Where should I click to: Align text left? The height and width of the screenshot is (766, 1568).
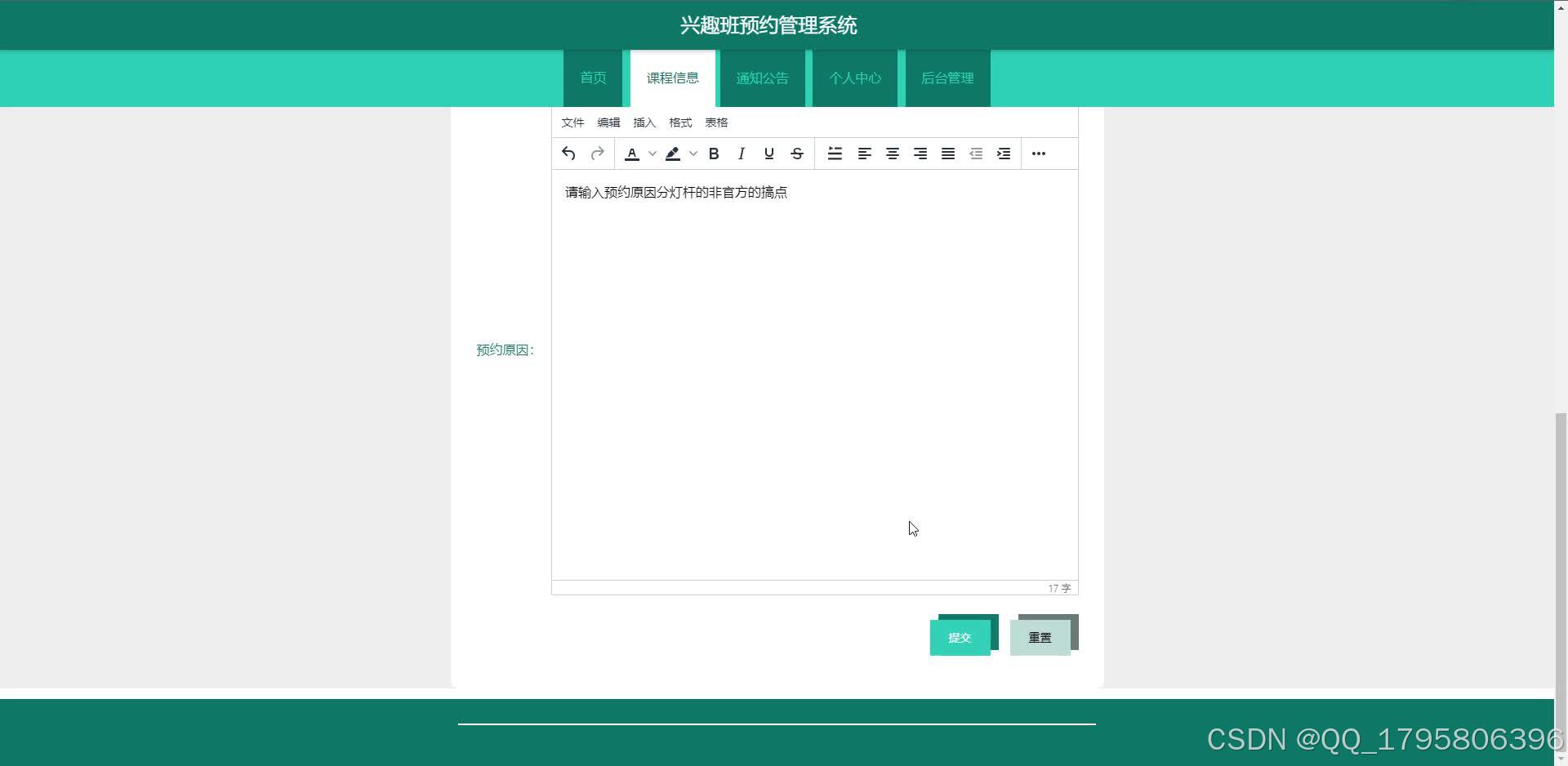(865, 154)
